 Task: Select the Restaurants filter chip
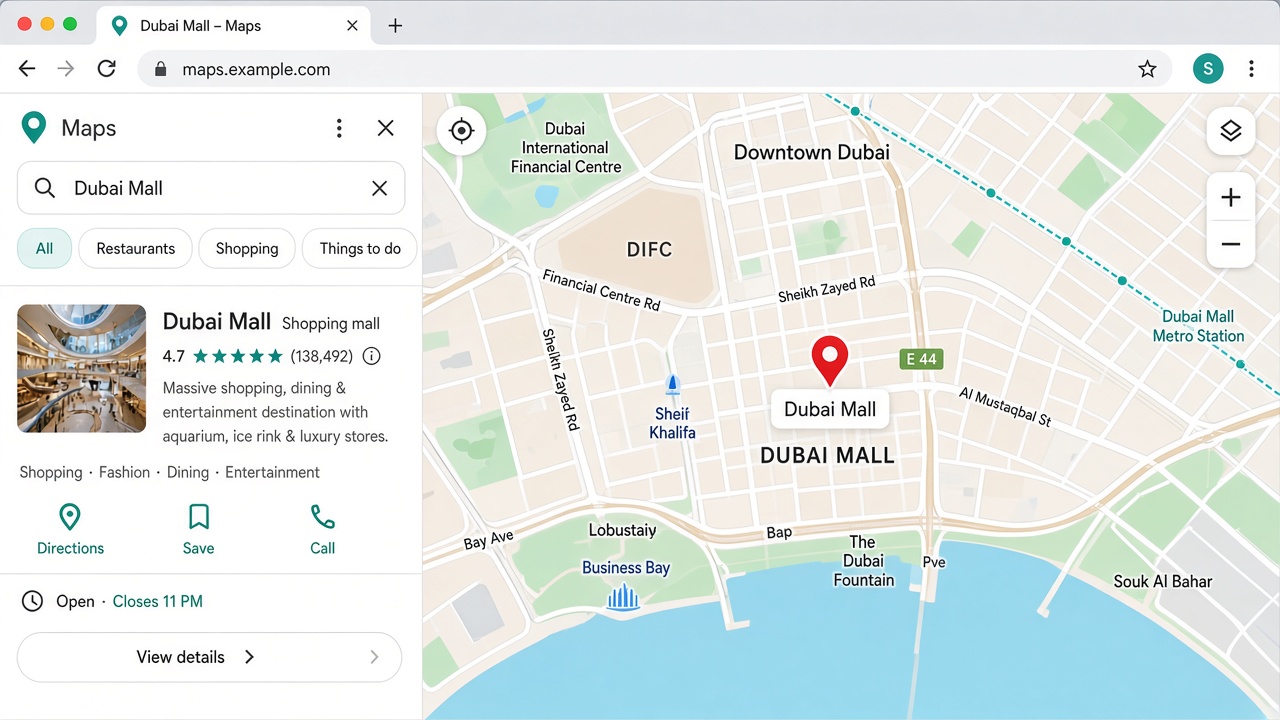tap(136, 248)
